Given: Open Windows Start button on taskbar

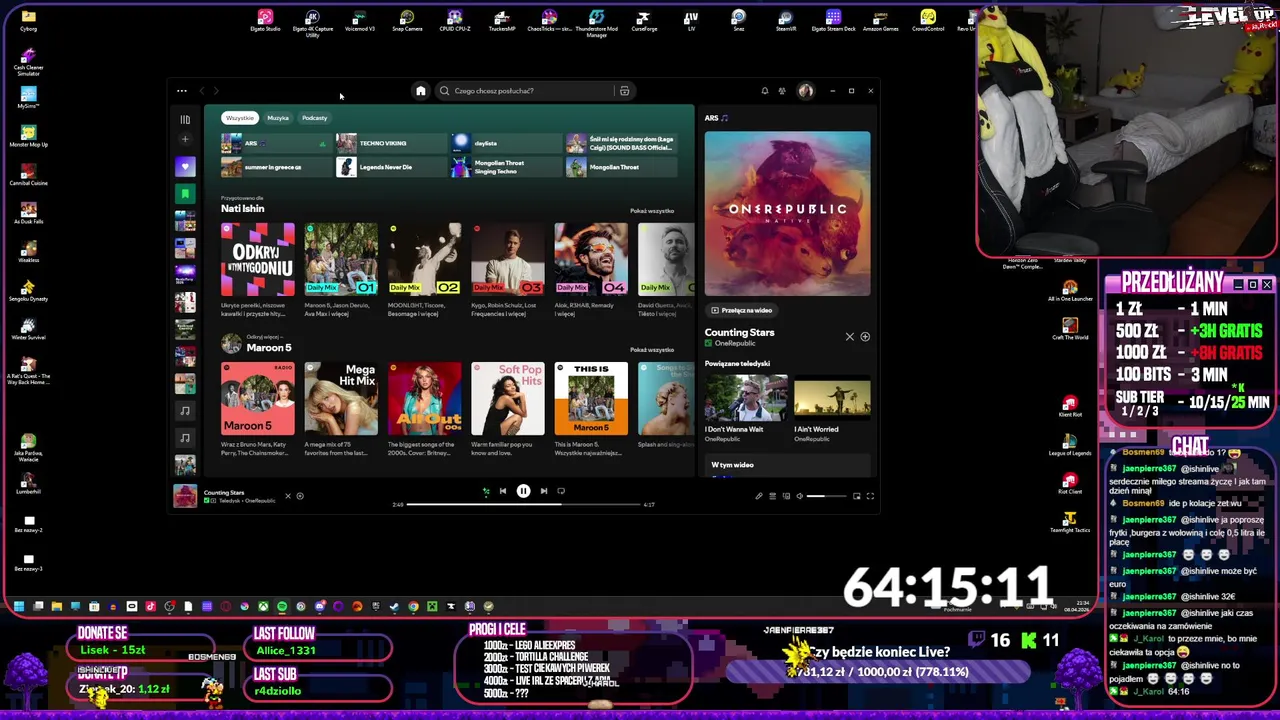Looking at the screenshot, I should [19, 606].
